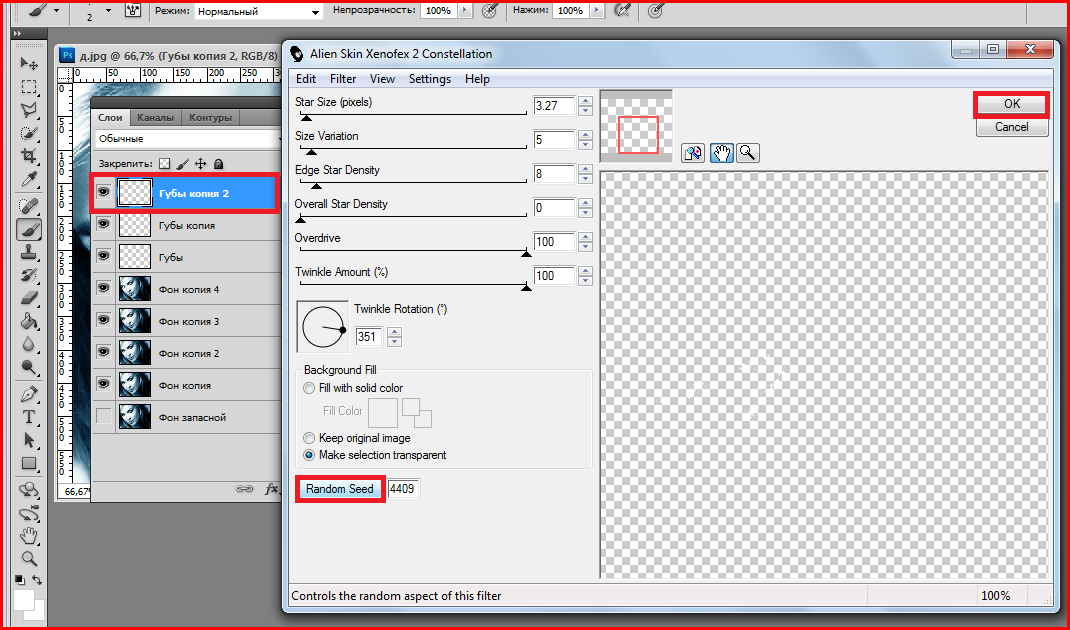Open the Edit menu in Constellation dialog
1070x630 pixels.
click(306, 78)
